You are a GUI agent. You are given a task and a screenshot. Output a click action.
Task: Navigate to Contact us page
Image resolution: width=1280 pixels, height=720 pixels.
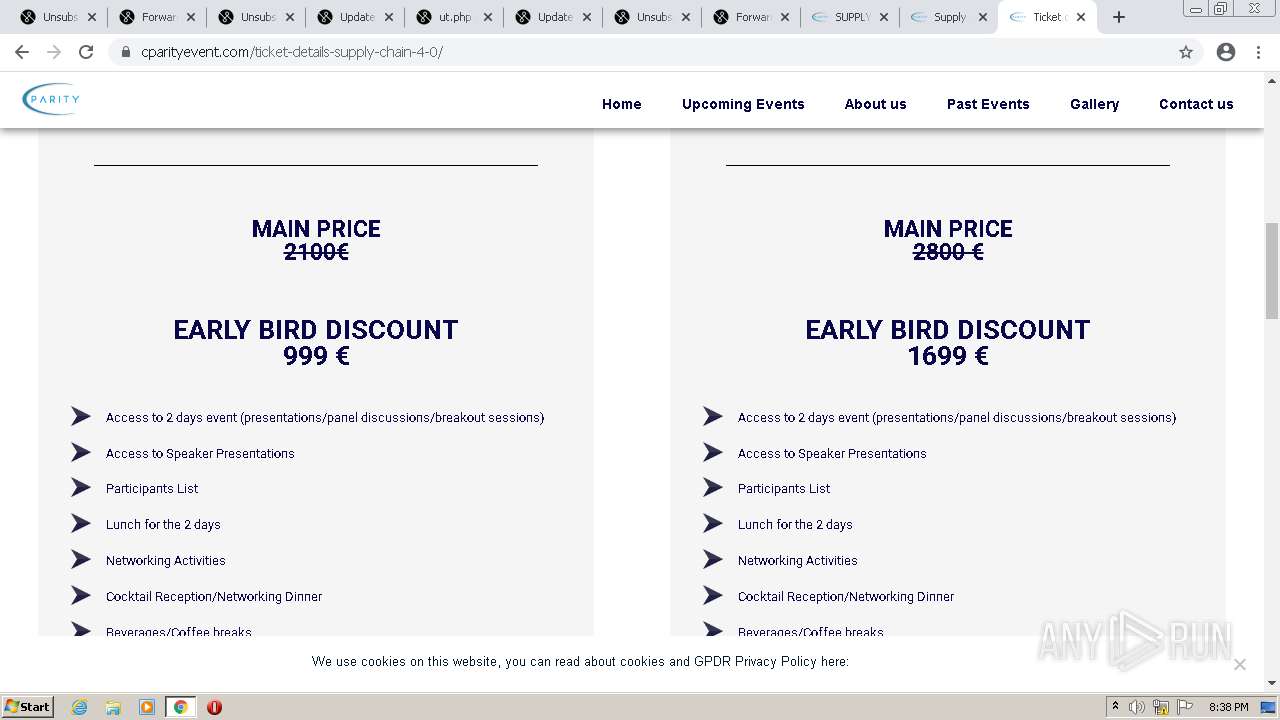tap(1196, 104)
